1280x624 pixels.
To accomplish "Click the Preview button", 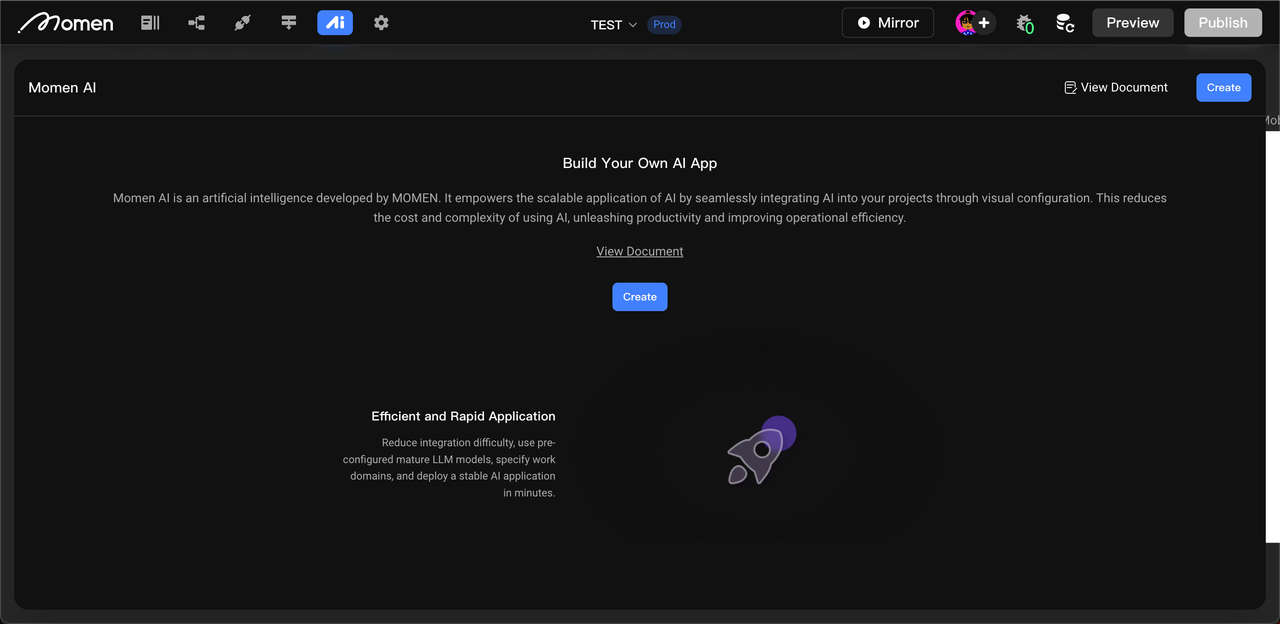I will [x=1133, y=23].
